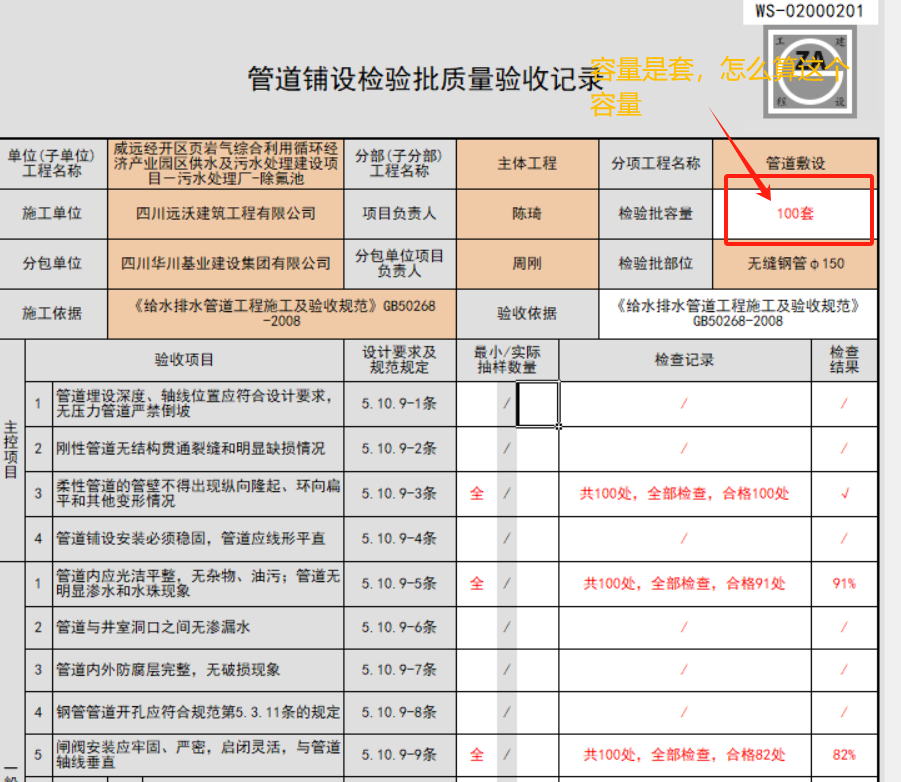901x782 pixels.
Task: Click record 共100处,全部检查,合格82处
Action: (x=684, y=755)
